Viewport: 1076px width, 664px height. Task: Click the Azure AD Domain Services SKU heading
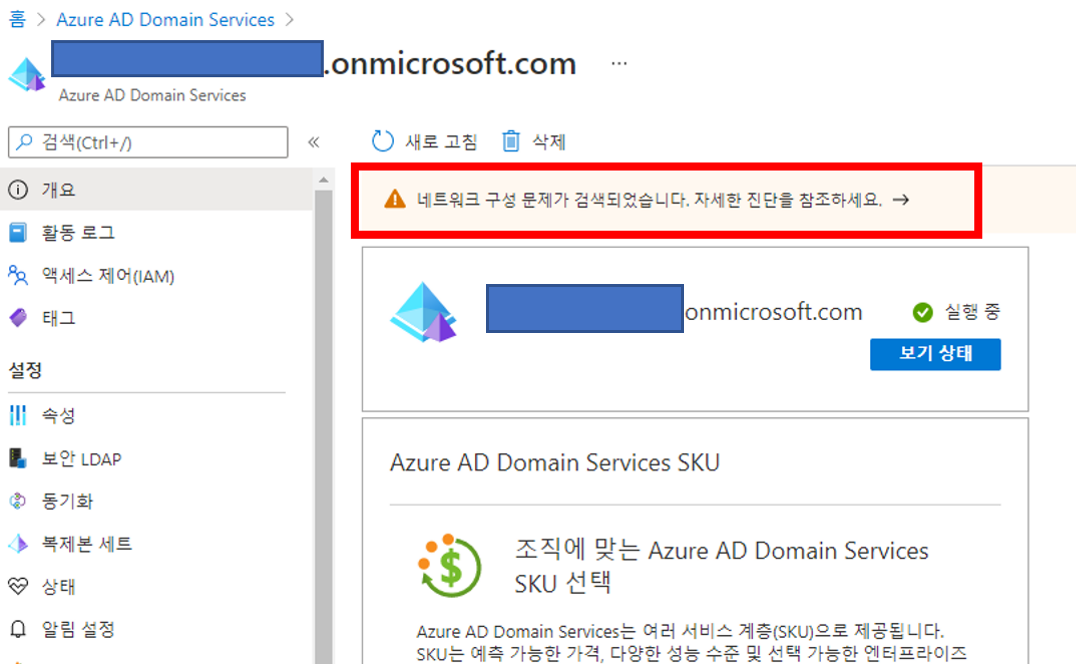coord(554,463)
